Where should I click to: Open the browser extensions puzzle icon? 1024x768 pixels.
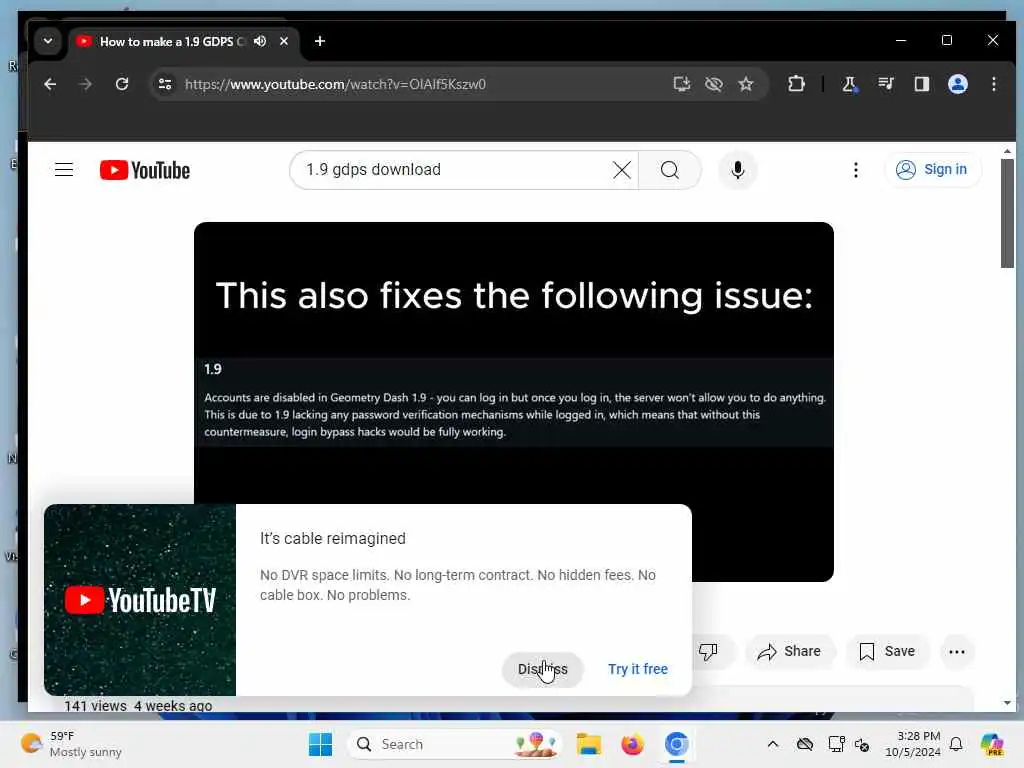(x=796, y=84)
